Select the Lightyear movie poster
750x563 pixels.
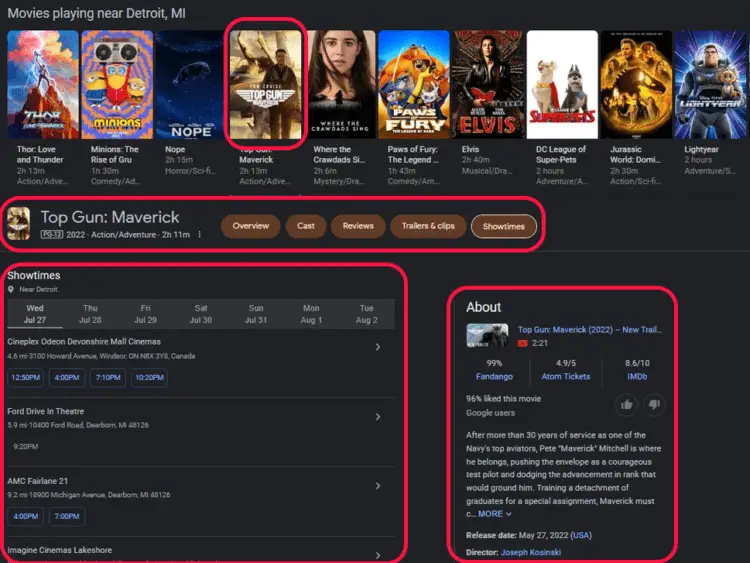[x=711, y=85]
